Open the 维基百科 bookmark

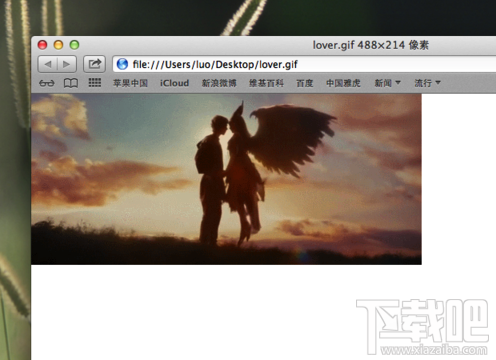266,83
